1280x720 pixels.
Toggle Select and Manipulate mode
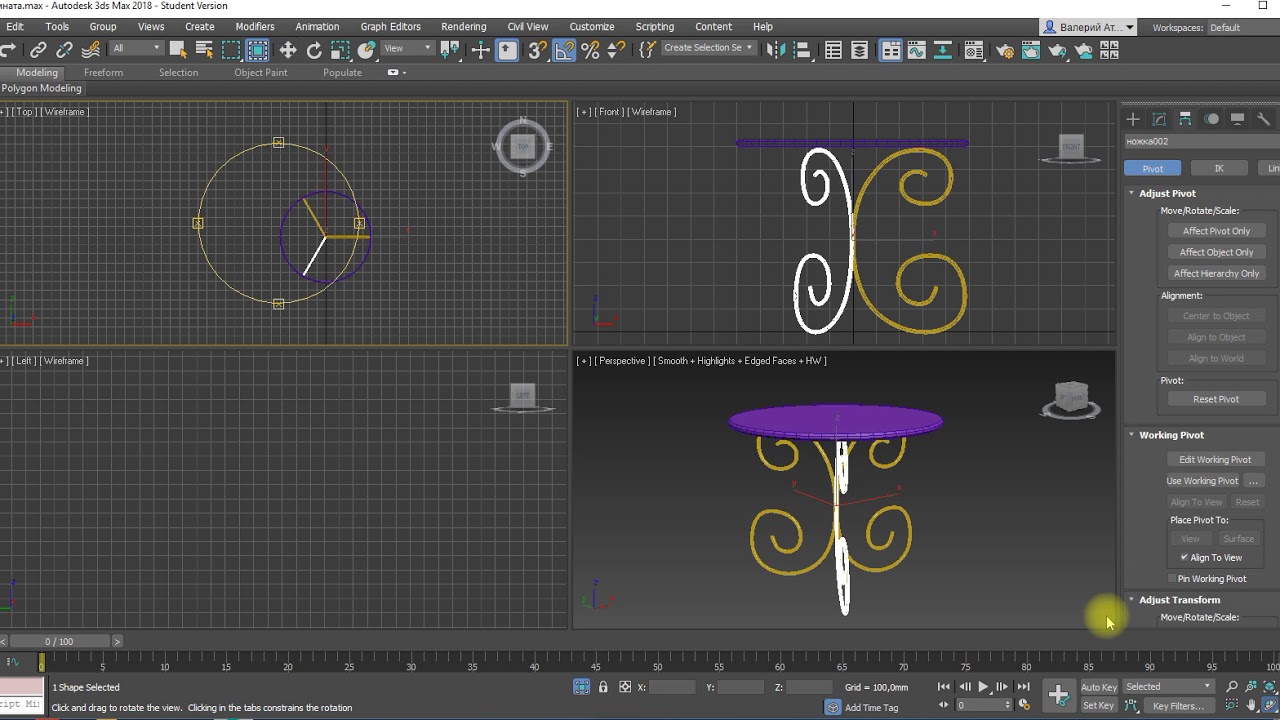pyautogui.click(x=480, y=49)
